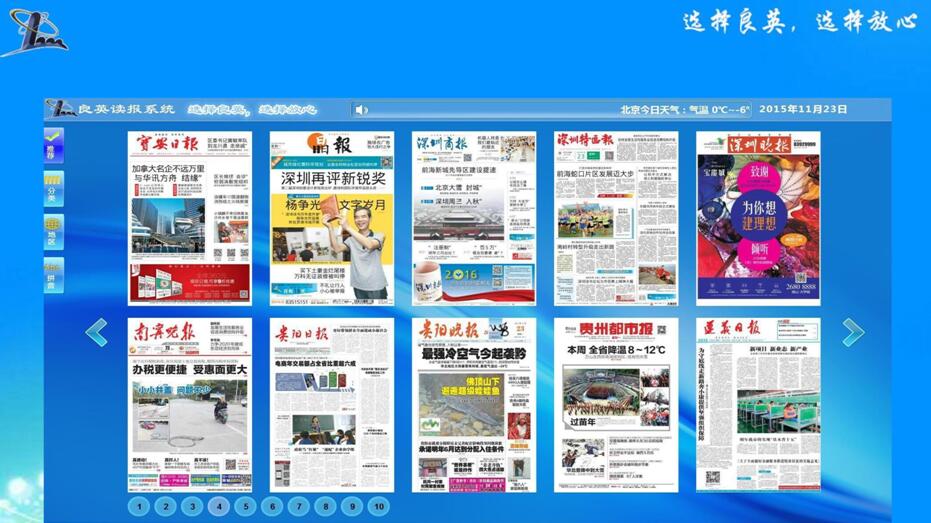
Task: Select the 推荐 (Recommended) sidebar icon
Action: (53, 144)
